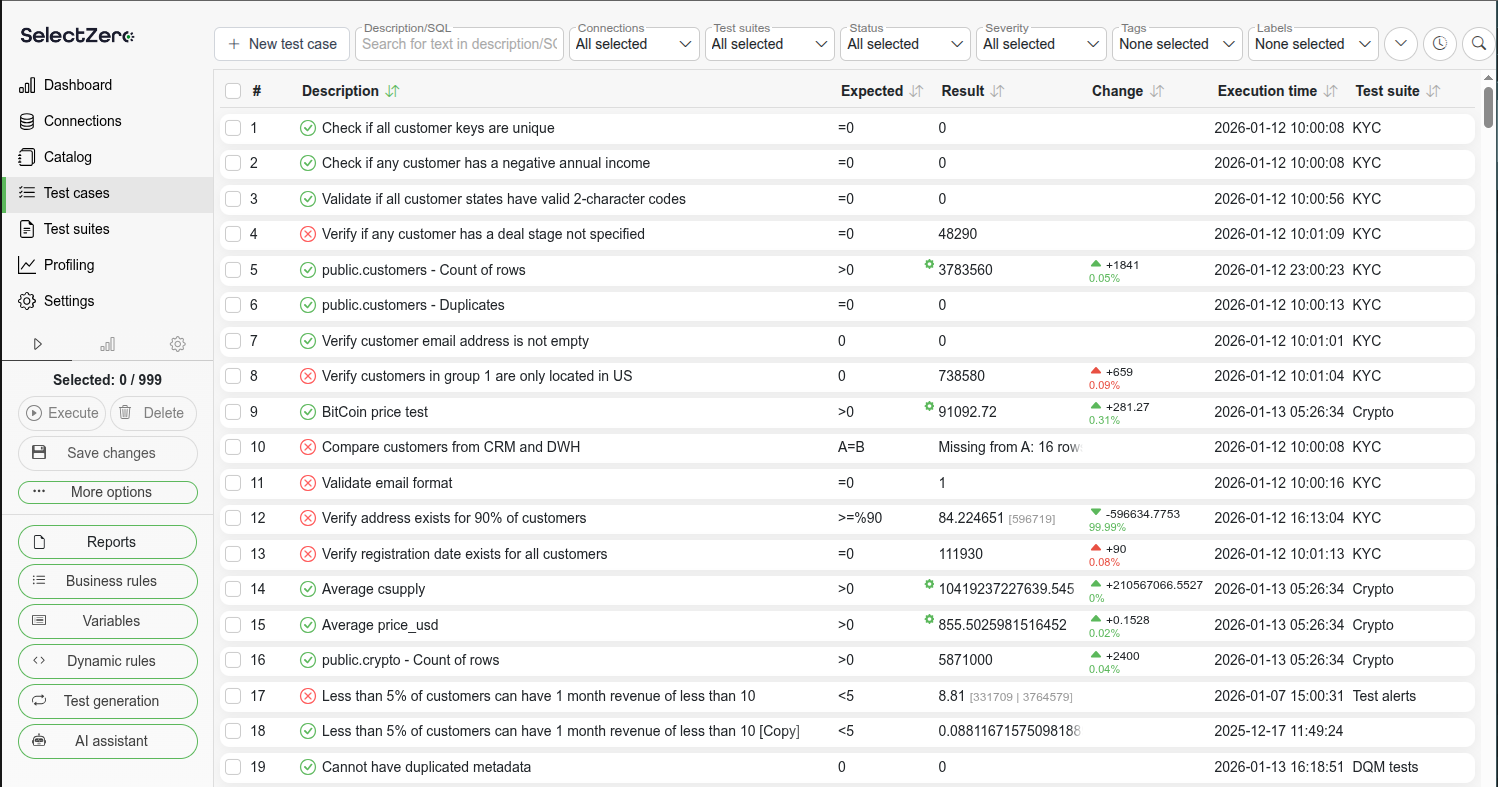
Task: Go to Dashboard in the sidebar
Action: 77,85
